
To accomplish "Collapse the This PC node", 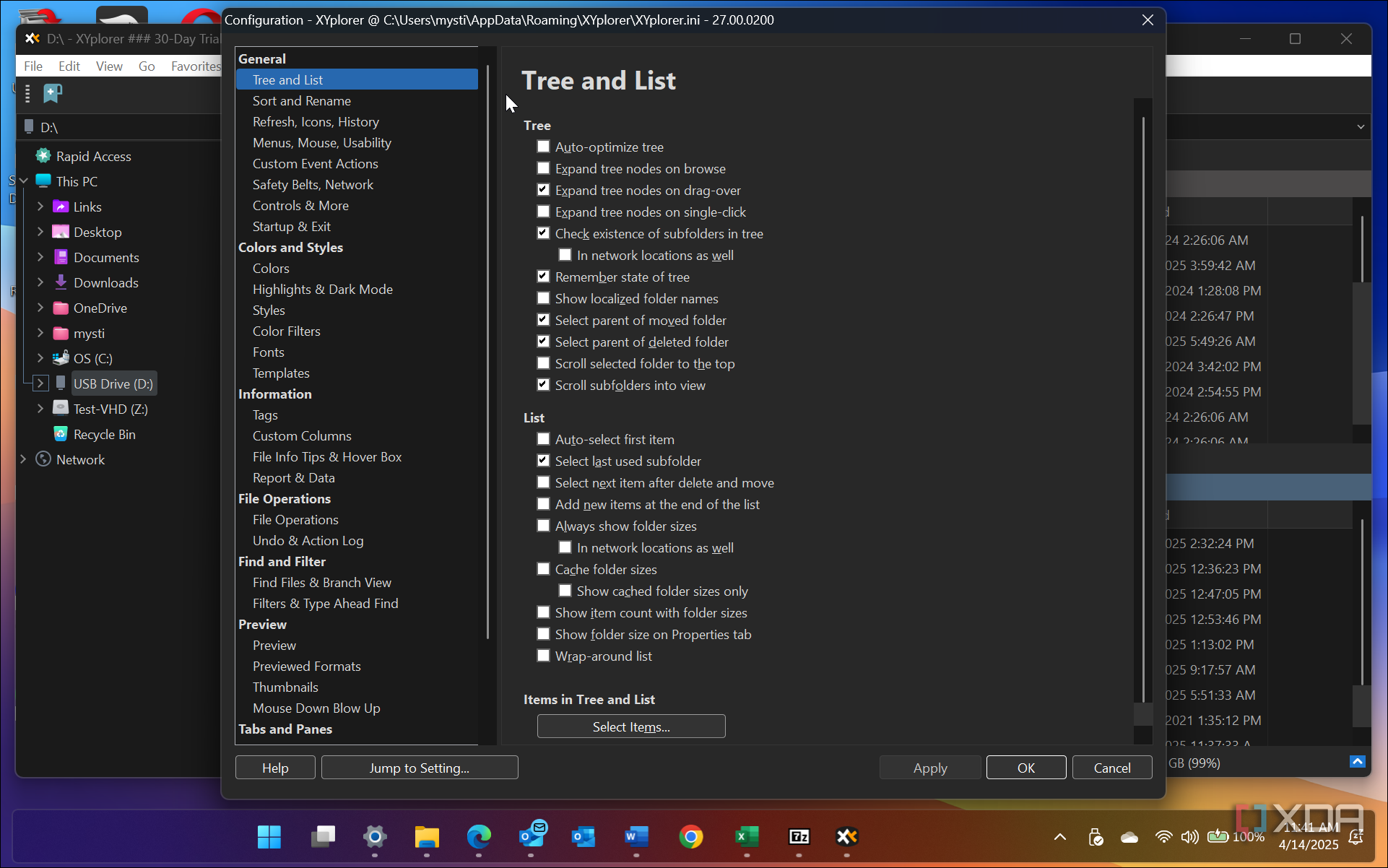I will [23, 181].
